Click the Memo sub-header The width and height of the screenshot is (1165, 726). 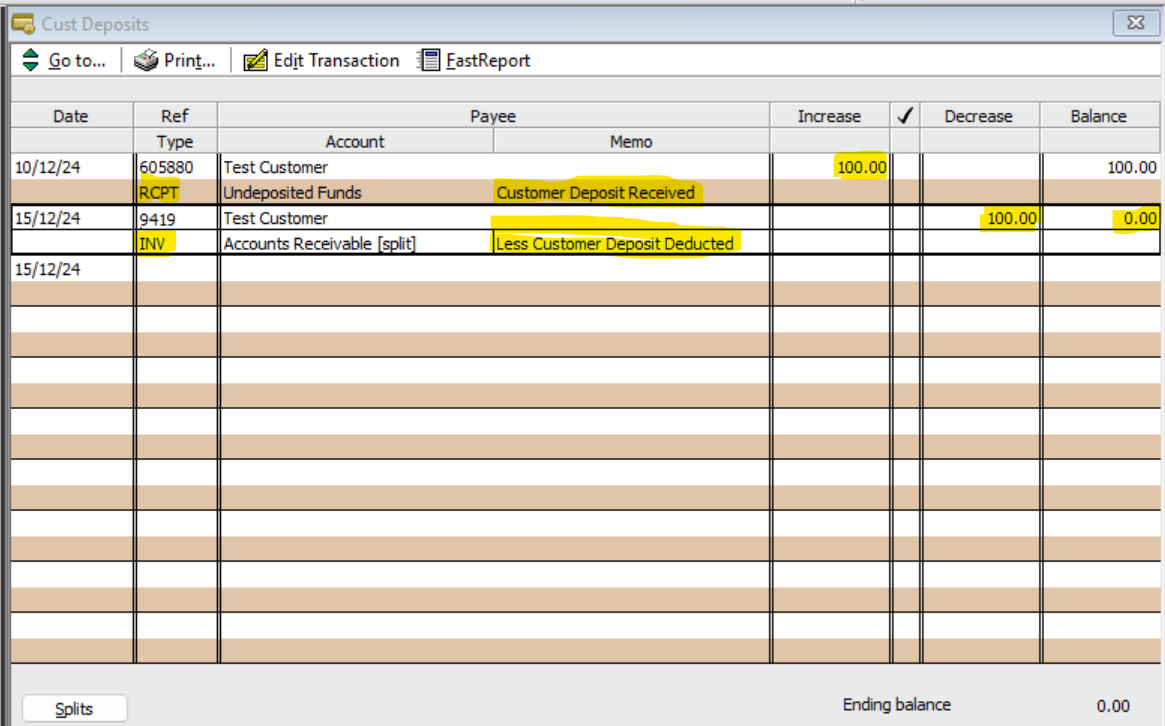pos(632,141)
